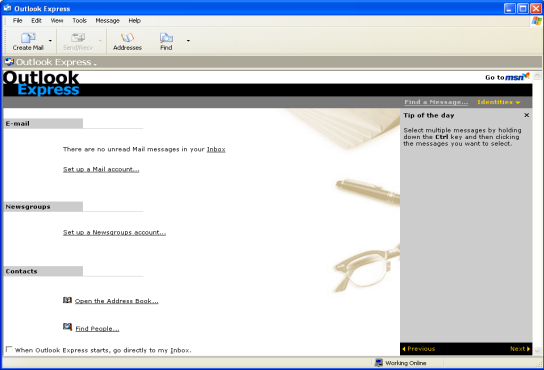Click the Find People magnifier icon
This screenshot has height=370, width=544.
(x=67, y=327)
